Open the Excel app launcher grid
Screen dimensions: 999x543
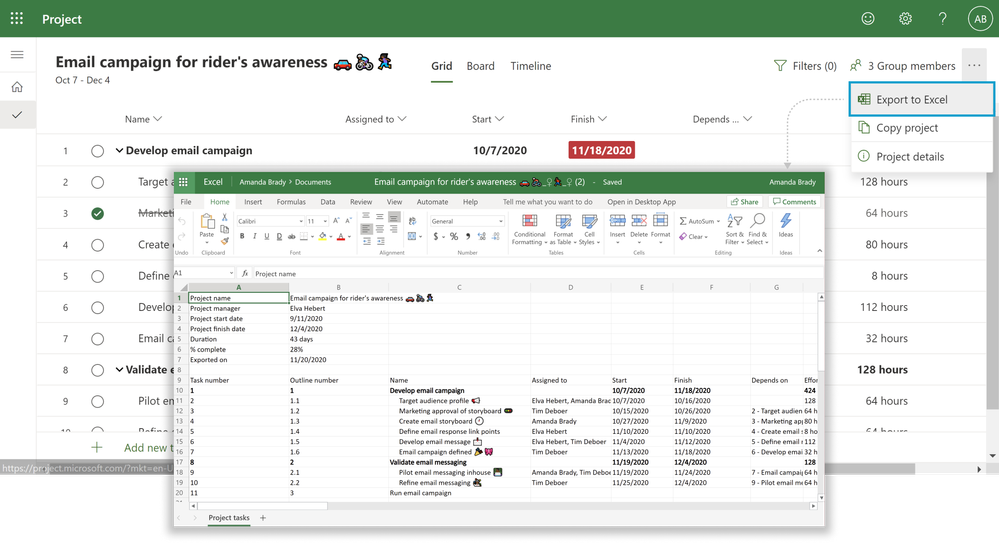(183, 182)
